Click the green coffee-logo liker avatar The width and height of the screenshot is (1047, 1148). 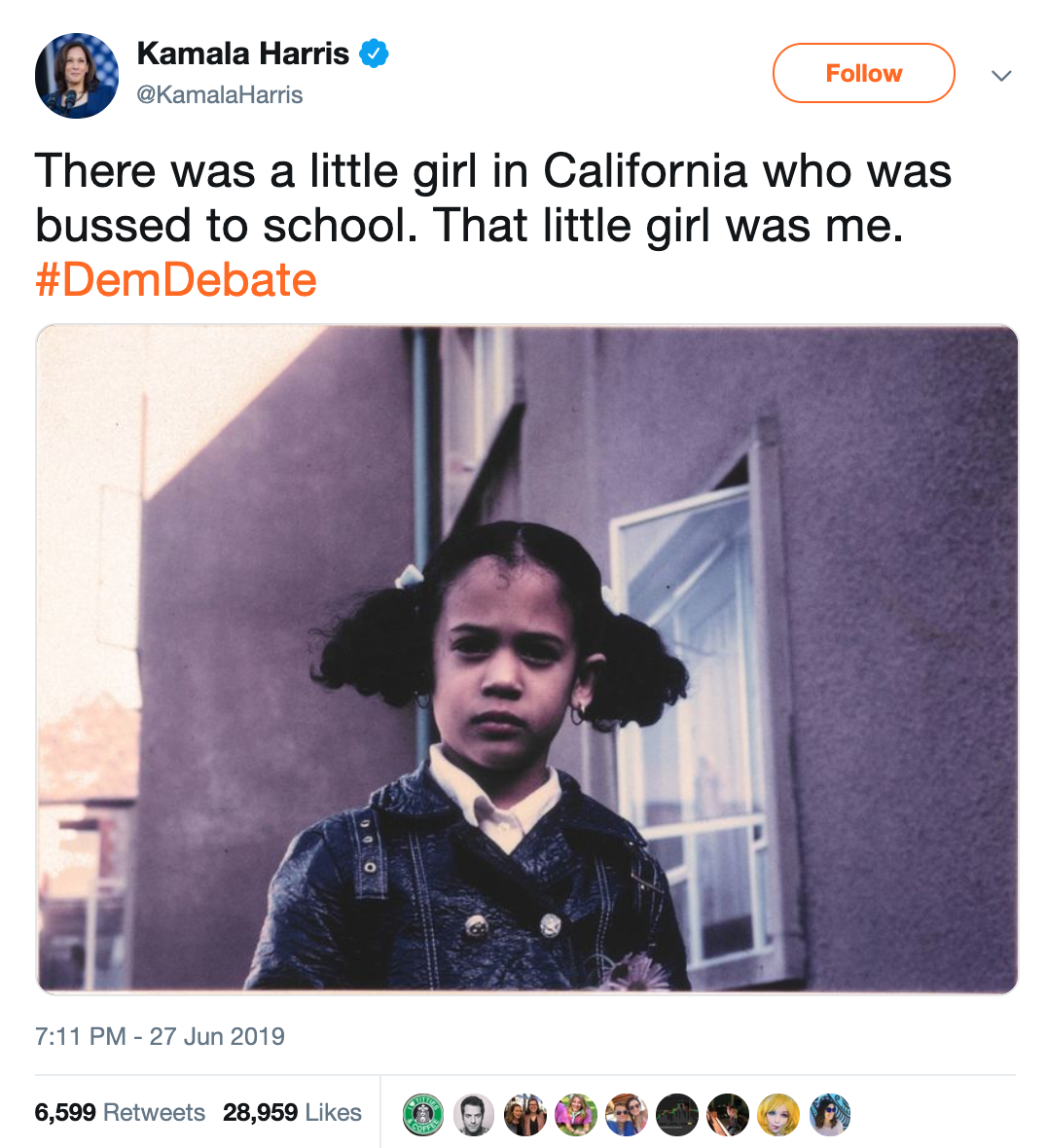tap(423, 1115)
